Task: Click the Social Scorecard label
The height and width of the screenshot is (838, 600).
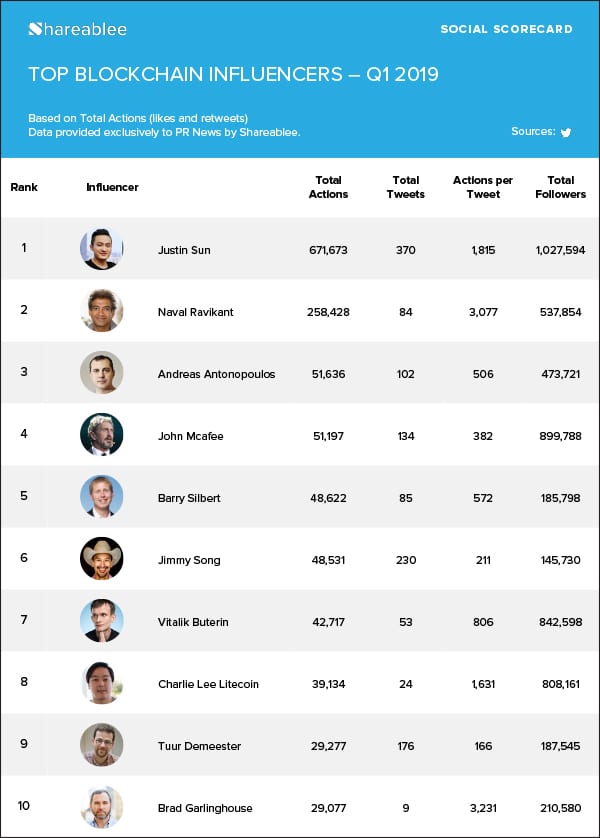Action: (x=506, y=29)
